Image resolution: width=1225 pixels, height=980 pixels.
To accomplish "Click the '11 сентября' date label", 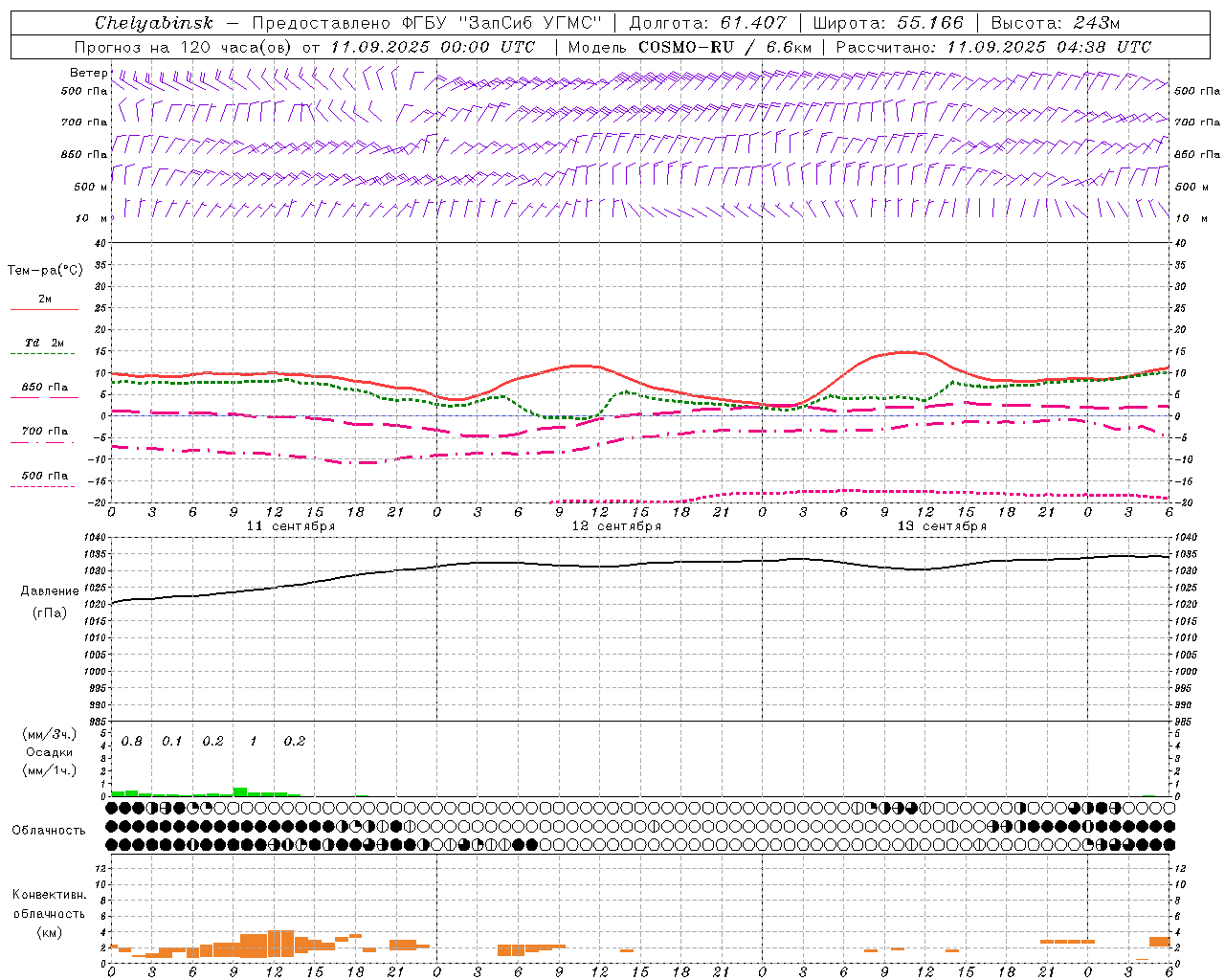I will (x=291, y=526).
